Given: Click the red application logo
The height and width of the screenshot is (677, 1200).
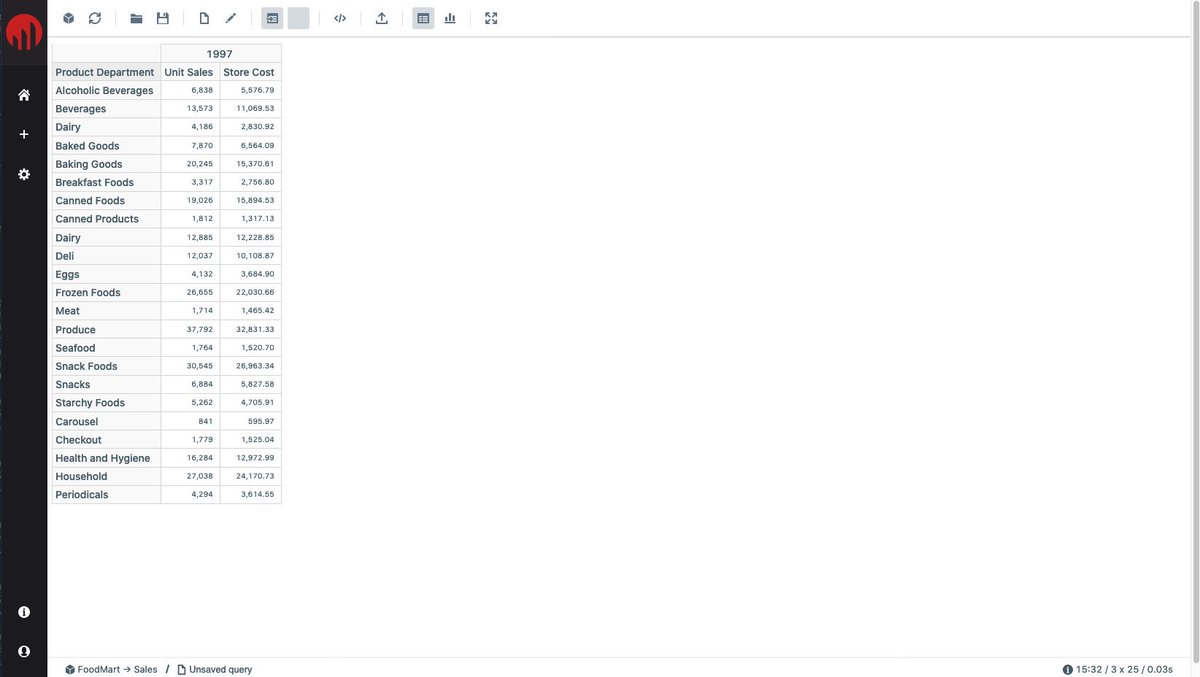Looking at the screenshot, I should (x=24, y=31).
